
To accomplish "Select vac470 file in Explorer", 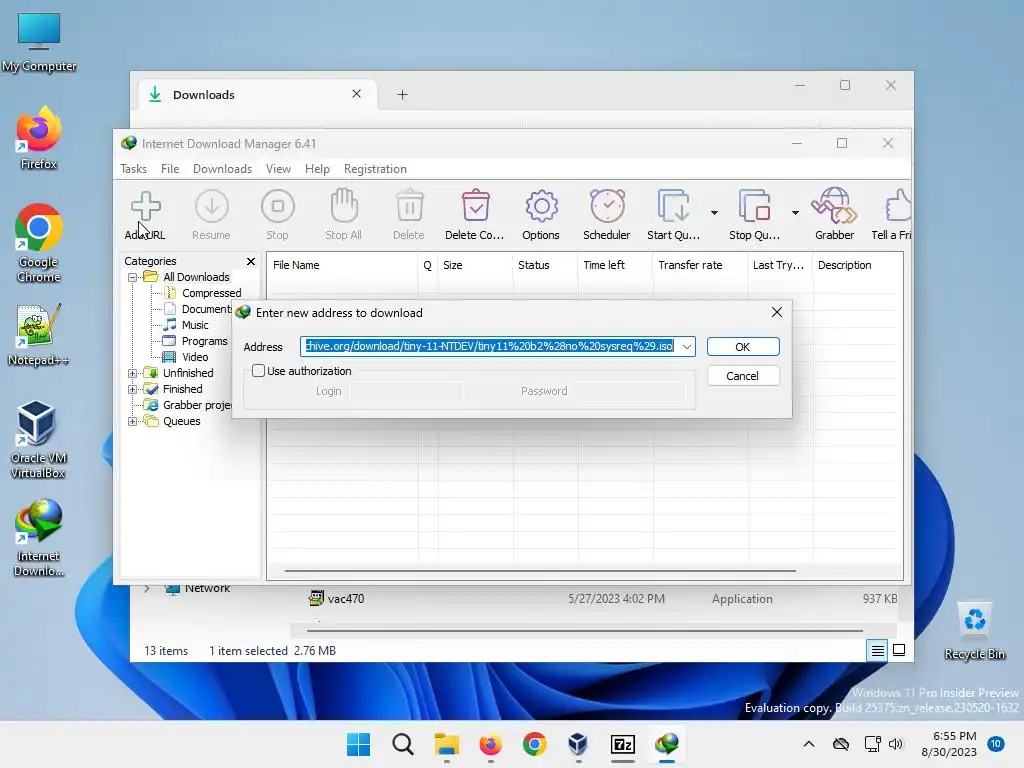I will click(x=346, y=599).
